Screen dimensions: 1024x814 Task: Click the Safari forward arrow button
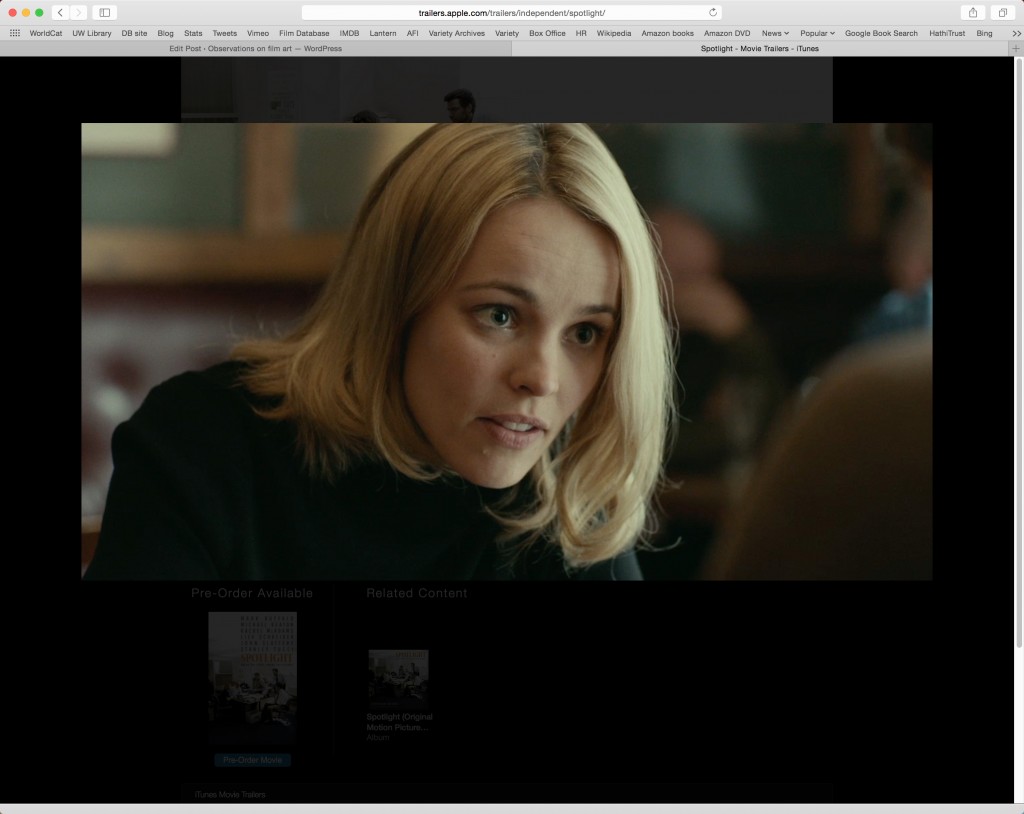79,12
